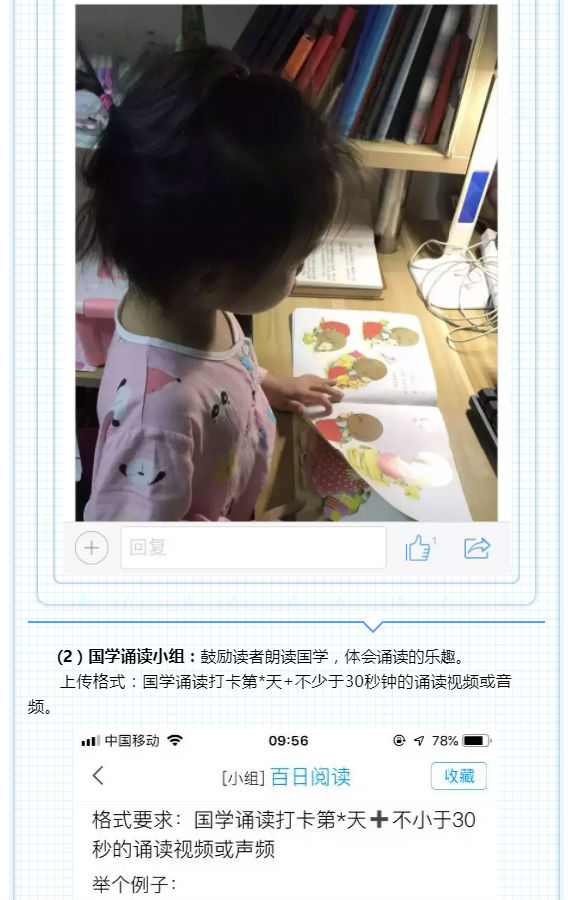Open the 百日阅读 group title link
568x900 pixels.
click(310, 777)
